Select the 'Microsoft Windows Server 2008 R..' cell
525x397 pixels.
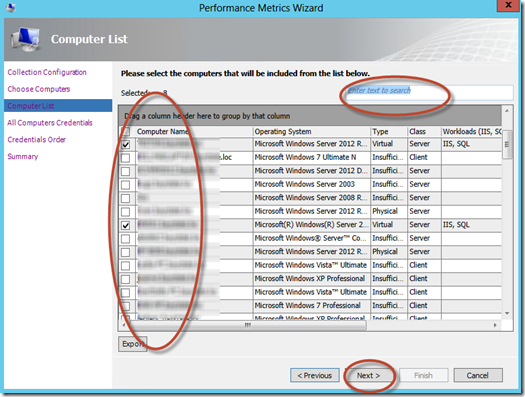312,198
